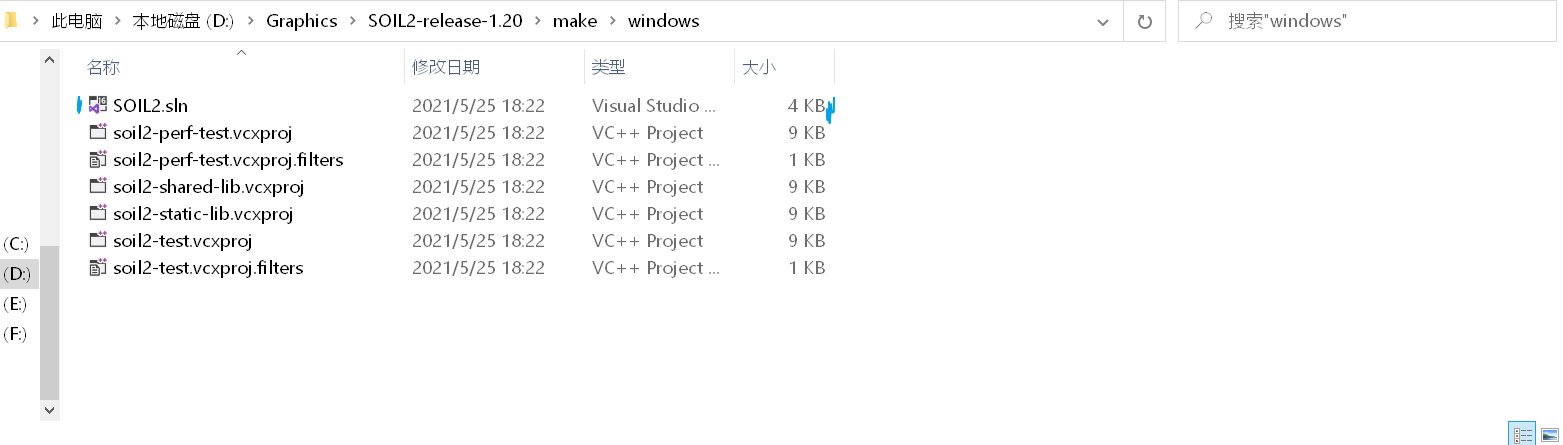
Task: Open the address bar history dropdown
Action: tap(1103, 21)
